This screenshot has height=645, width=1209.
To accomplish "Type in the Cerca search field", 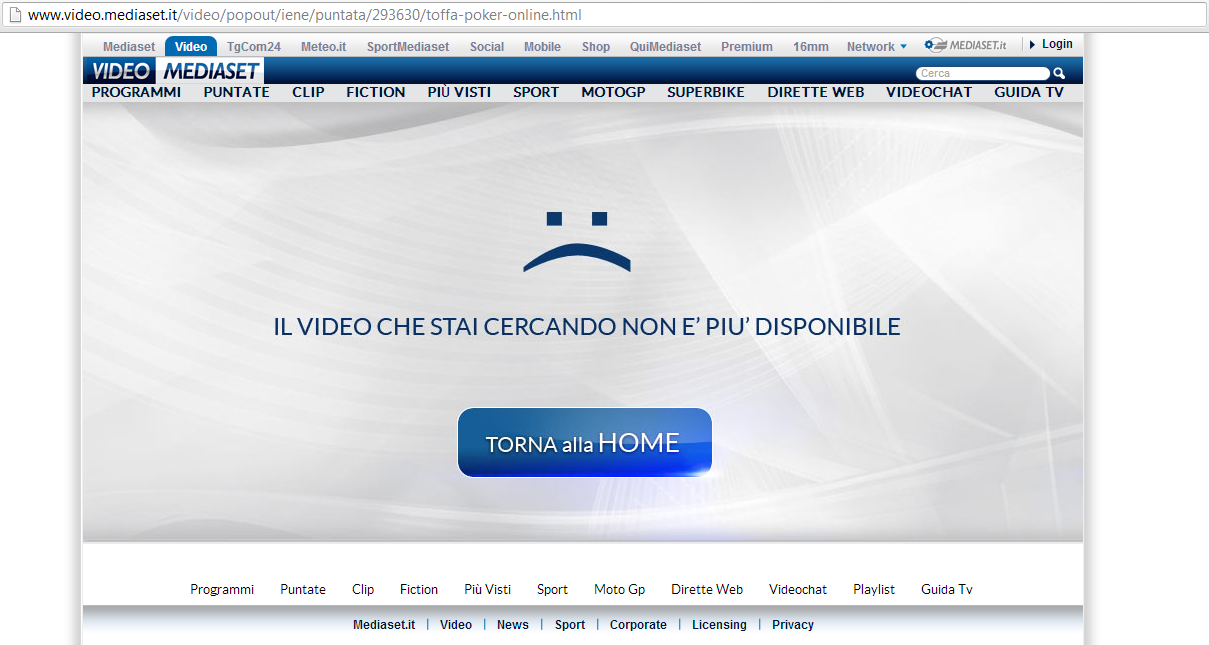I will point(982,73).
